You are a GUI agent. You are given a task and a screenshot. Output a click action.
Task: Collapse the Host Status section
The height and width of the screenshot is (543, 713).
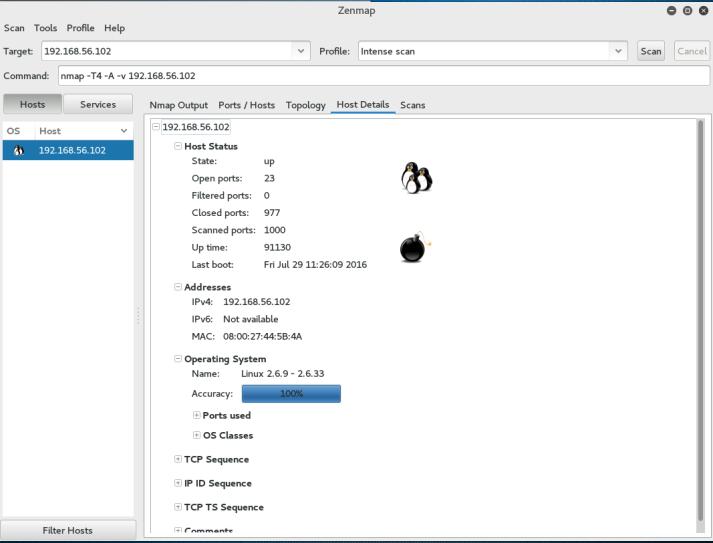[x=178, y=146]
